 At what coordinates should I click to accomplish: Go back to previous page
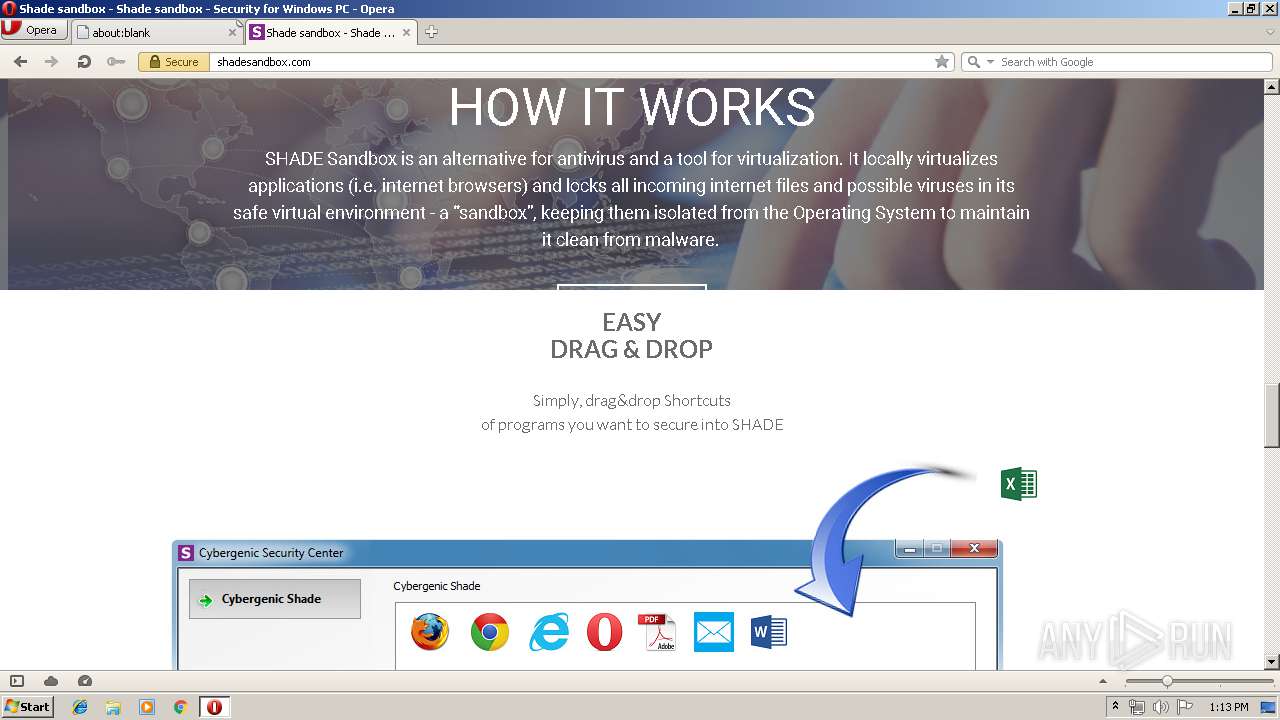[x=20, y=62]
